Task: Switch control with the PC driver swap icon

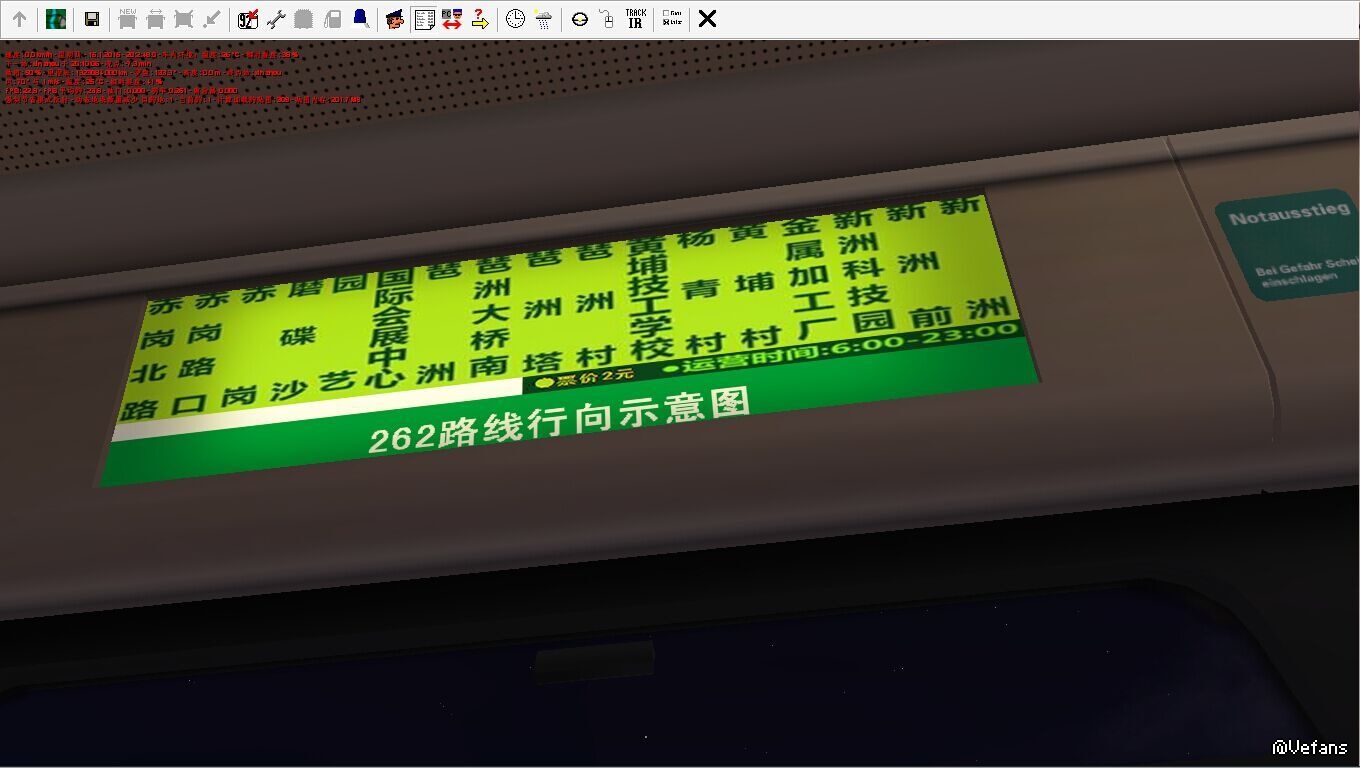Action: pos(452,19)
